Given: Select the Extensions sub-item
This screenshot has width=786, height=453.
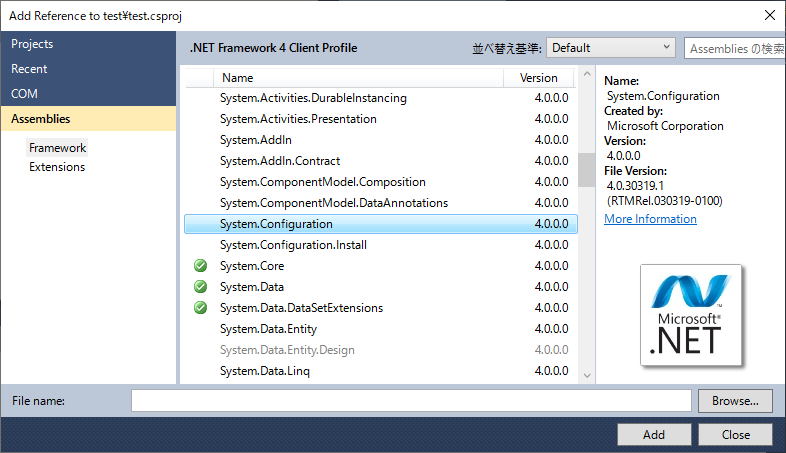Looking at the screenshot, I should click(57, 167).
